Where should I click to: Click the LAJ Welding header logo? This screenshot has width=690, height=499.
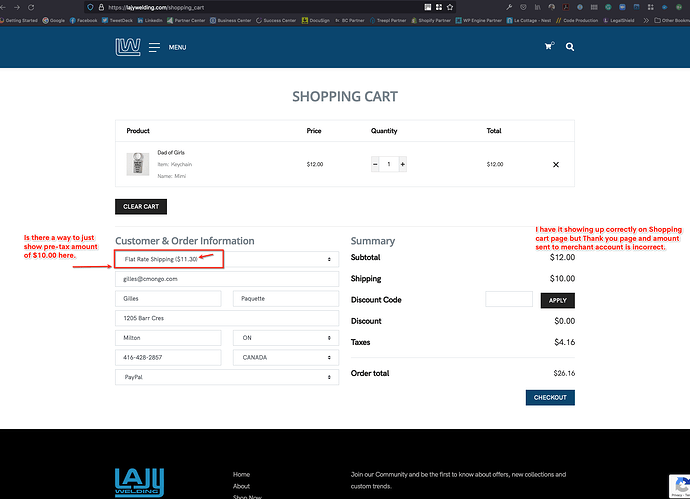[x=127, y=46]
